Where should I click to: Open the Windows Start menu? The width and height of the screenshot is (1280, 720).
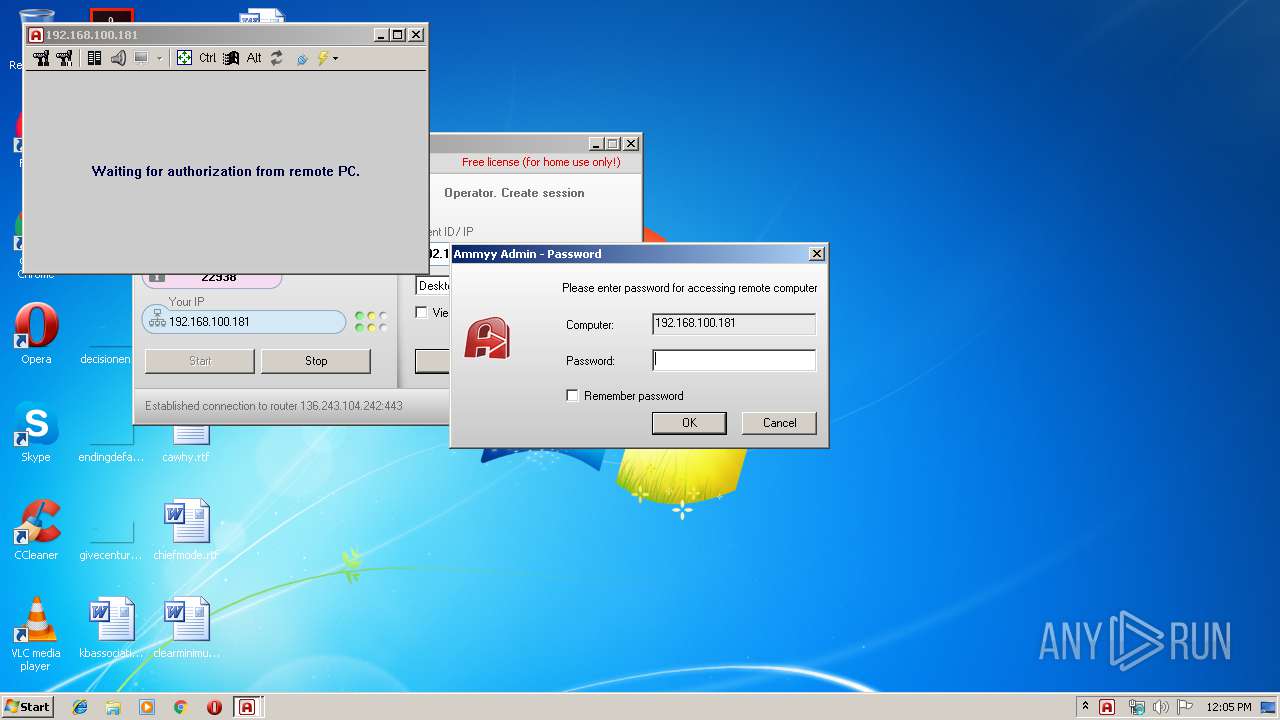click(x=28, y=706)
